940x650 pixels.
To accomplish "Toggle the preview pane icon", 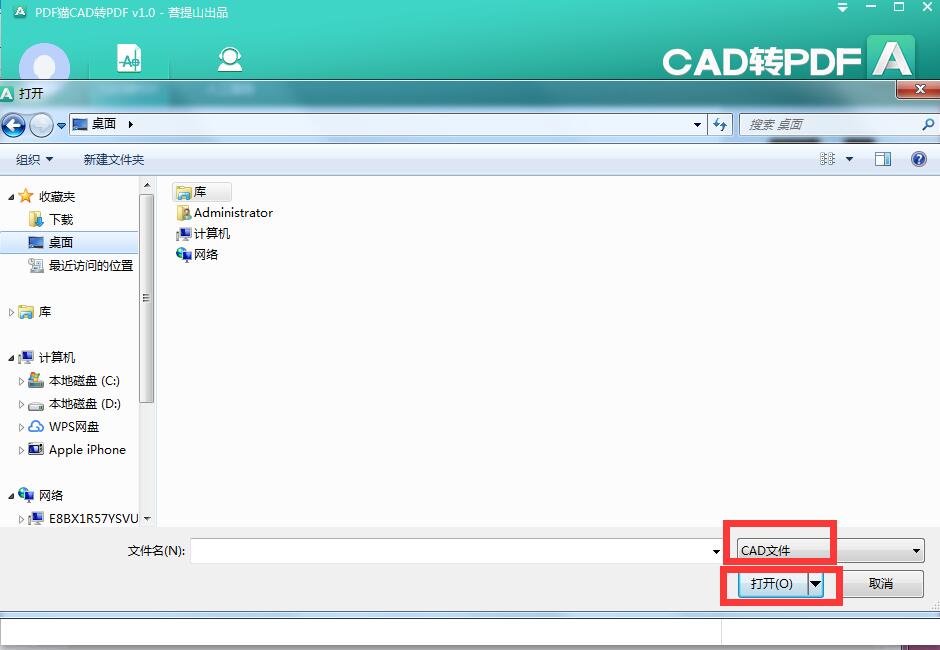I will pyautogui.click(x=882, y=159).
